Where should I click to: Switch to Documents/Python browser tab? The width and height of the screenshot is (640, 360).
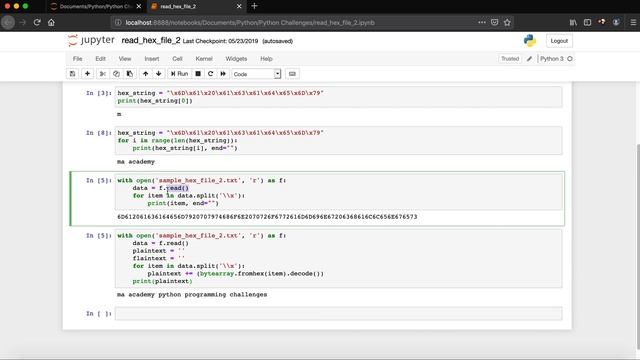(96, 7)
